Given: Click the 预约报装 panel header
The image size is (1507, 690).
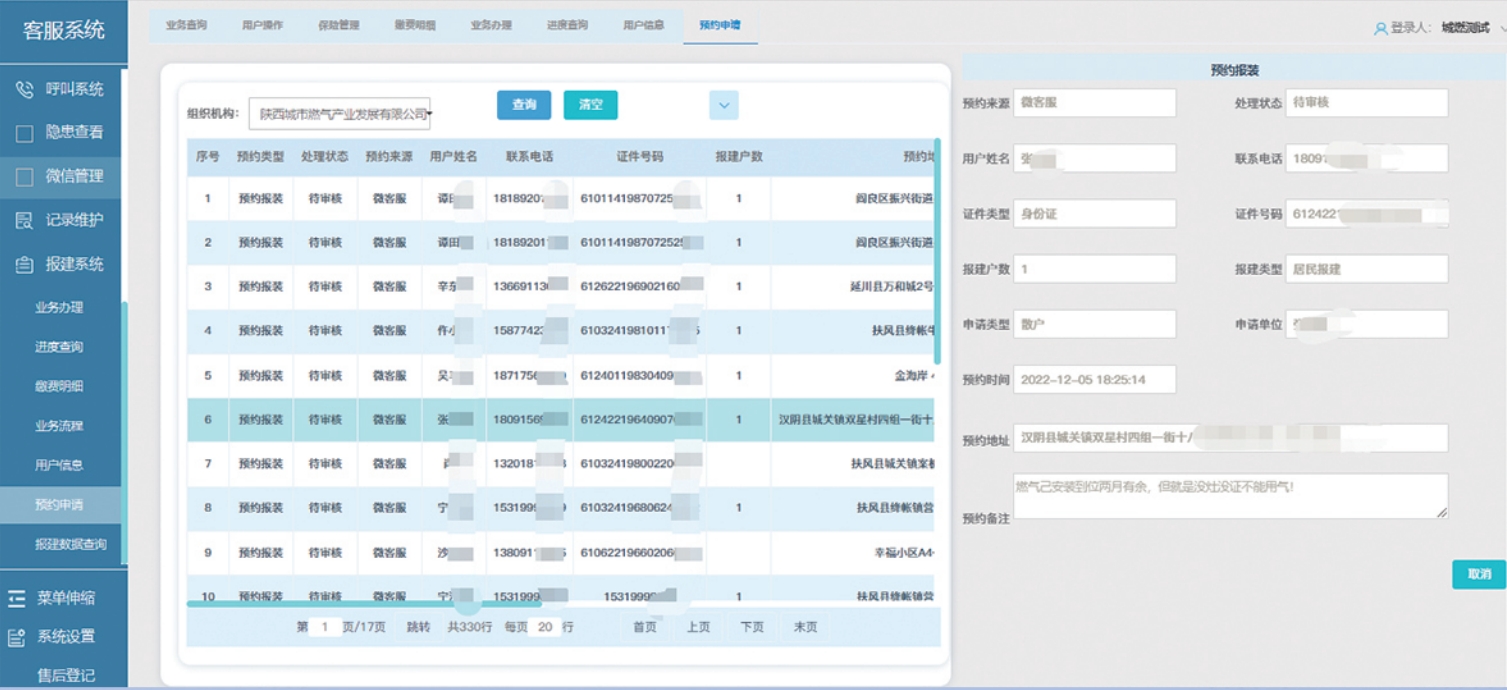Looking at the screenshot, I should click(1234, 70).
